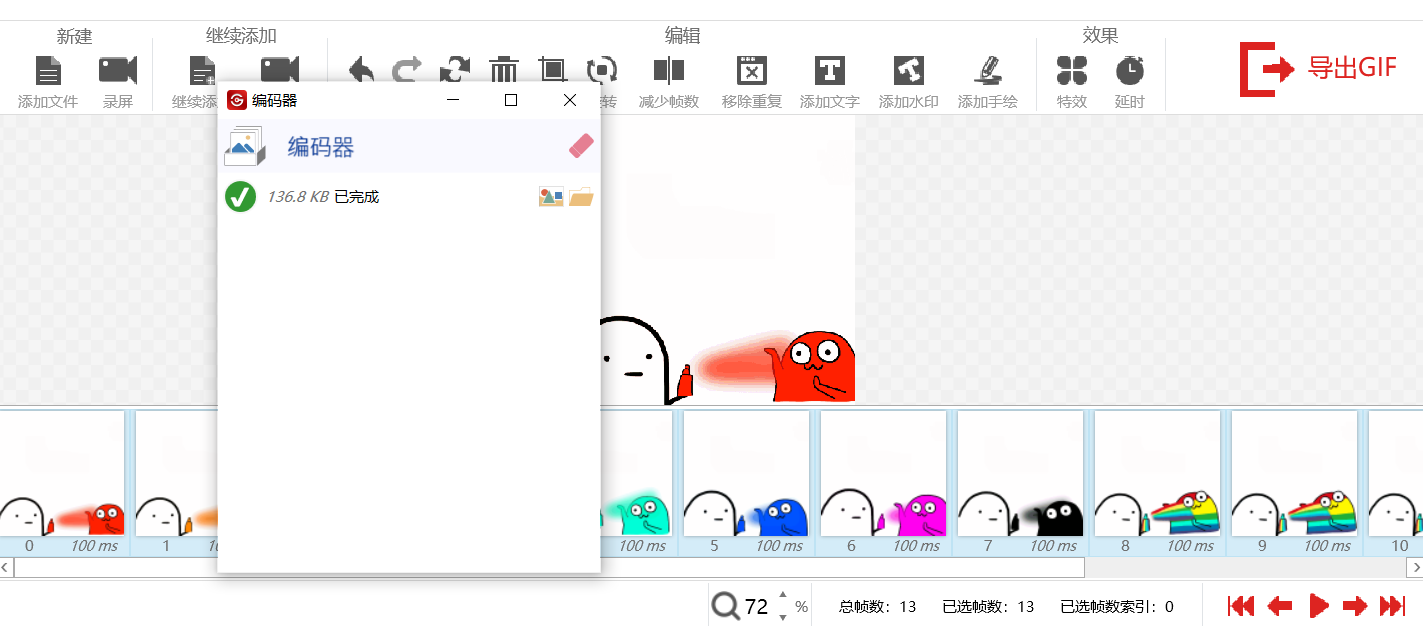The height and width of the screenshot is (626, 1423).
Task: Increase zoom percentage with up arrow
Action: click(782, 596)
